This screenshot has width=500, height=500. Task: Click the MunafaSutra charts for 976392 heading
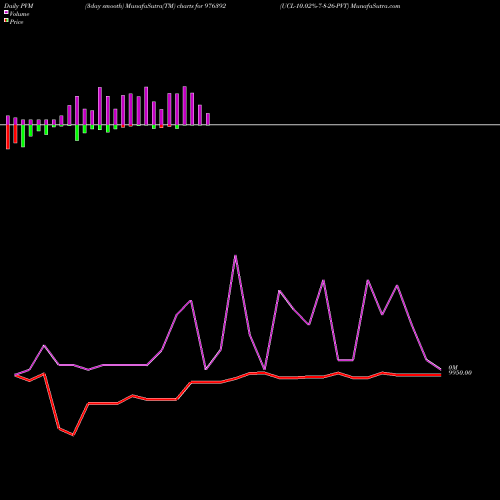(156, 6)
